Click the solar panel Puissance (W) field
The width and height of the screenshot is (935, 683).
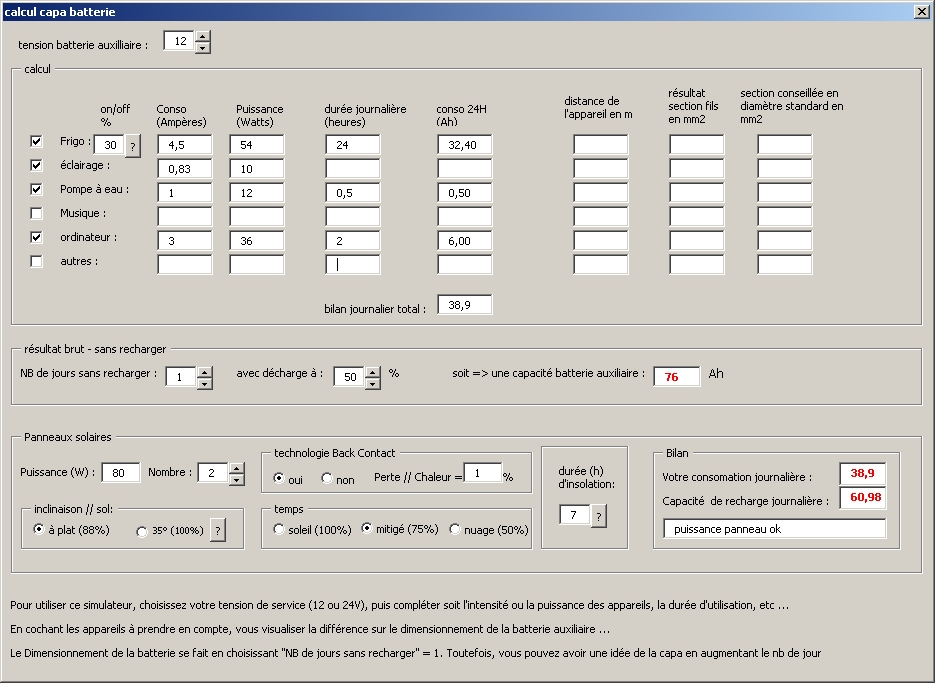click(120, 473)
